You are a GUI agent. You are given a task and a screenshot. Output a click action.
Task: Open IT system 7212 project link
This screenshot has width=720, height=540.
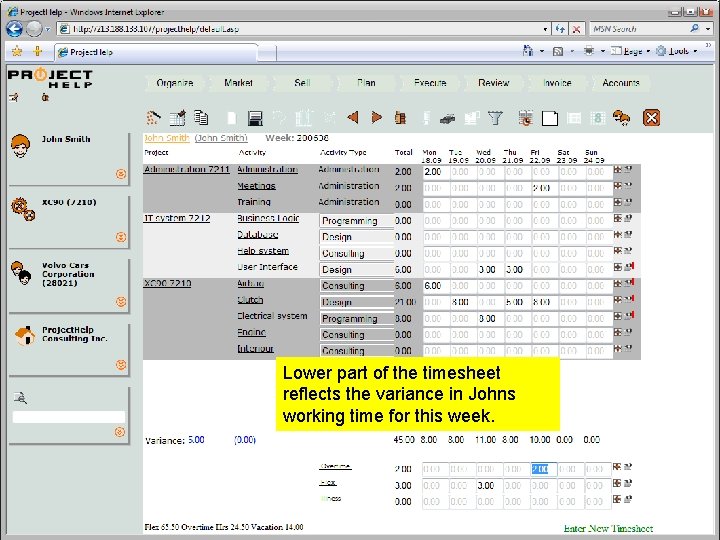(x=177, y=219)
